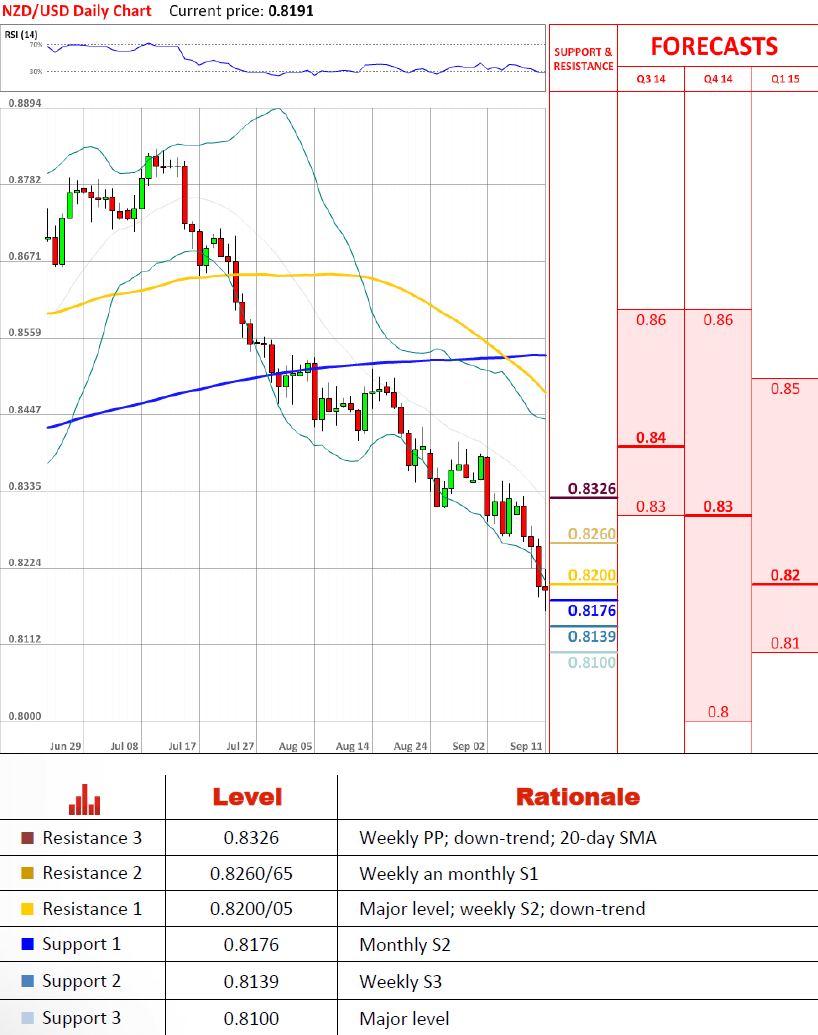The image size is (818, 1035).
Task: Click the Resistance 1 yellow color swatch
Action: pyautogui.click(x=27, y=909)
